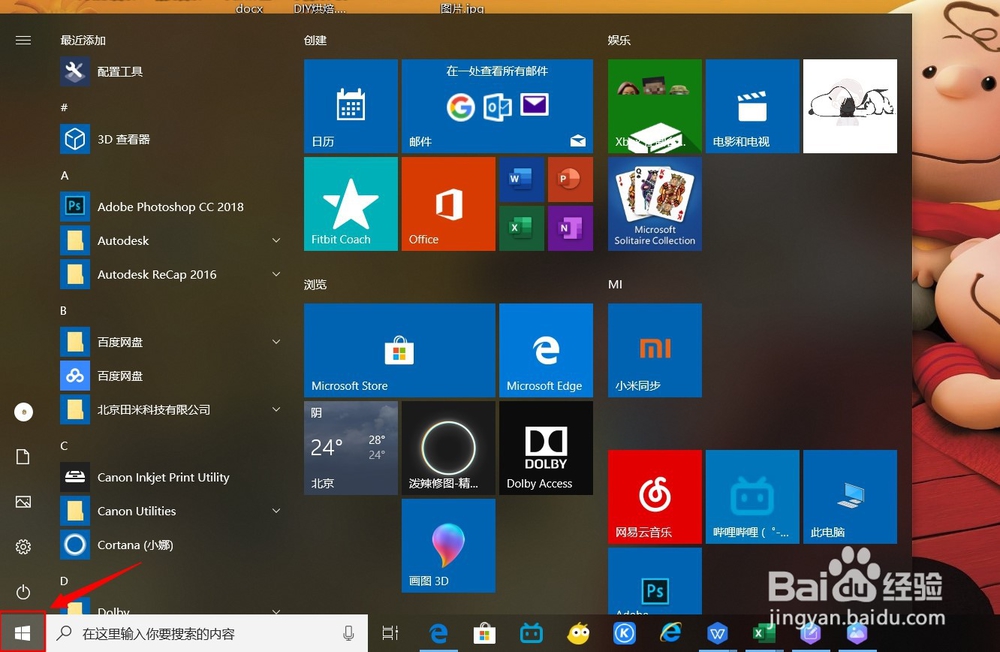
Task: Open Edge from the taskbar
Action: click(x=439, y=633)
